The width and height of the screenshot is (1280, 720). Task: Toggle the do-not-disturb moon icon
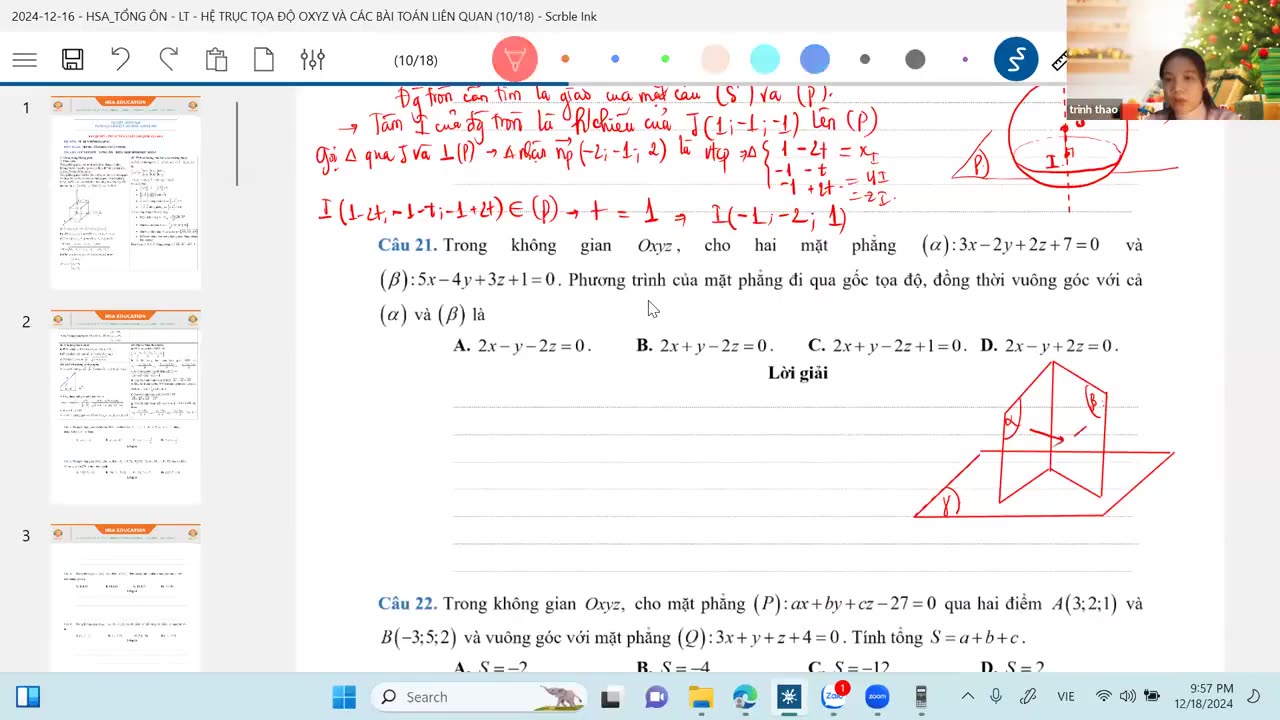click(1255, 697)
